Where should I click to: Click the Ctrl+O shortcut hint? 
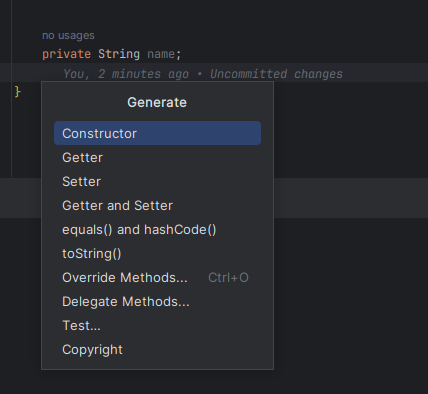pos(228,277)
